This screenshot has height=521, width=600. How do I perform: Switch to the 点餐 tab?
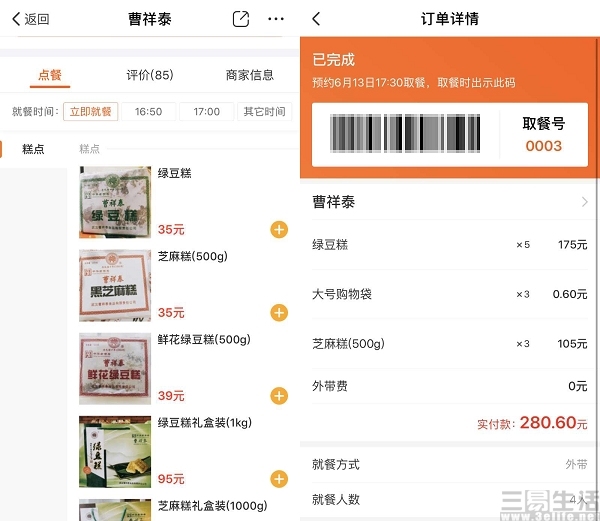tap(50, 75)
